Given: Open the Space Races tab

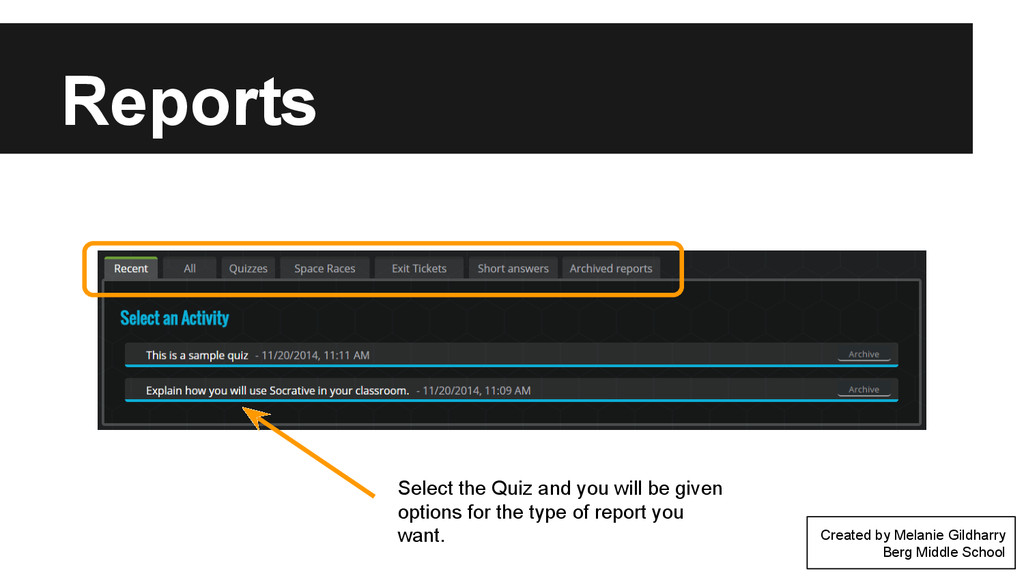Looking at the screenshot, I should pyautogui.click(x=325, y=268).
